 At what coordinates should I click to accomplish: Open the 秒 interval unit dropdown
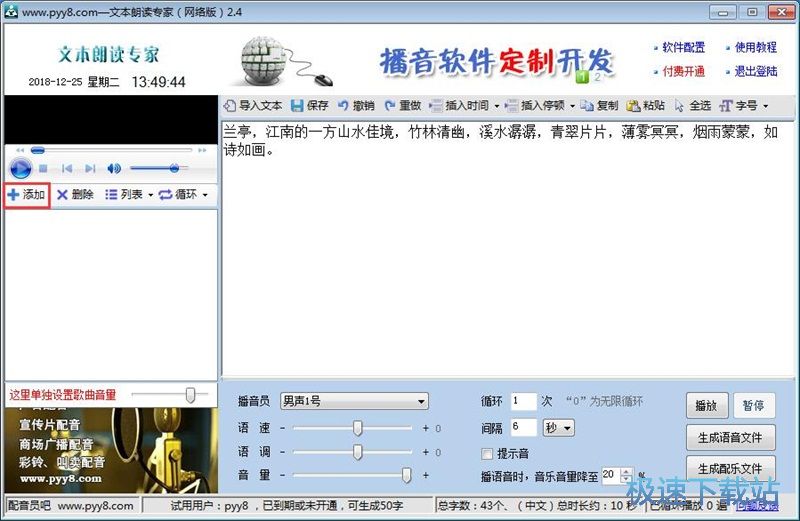point(559,428)
